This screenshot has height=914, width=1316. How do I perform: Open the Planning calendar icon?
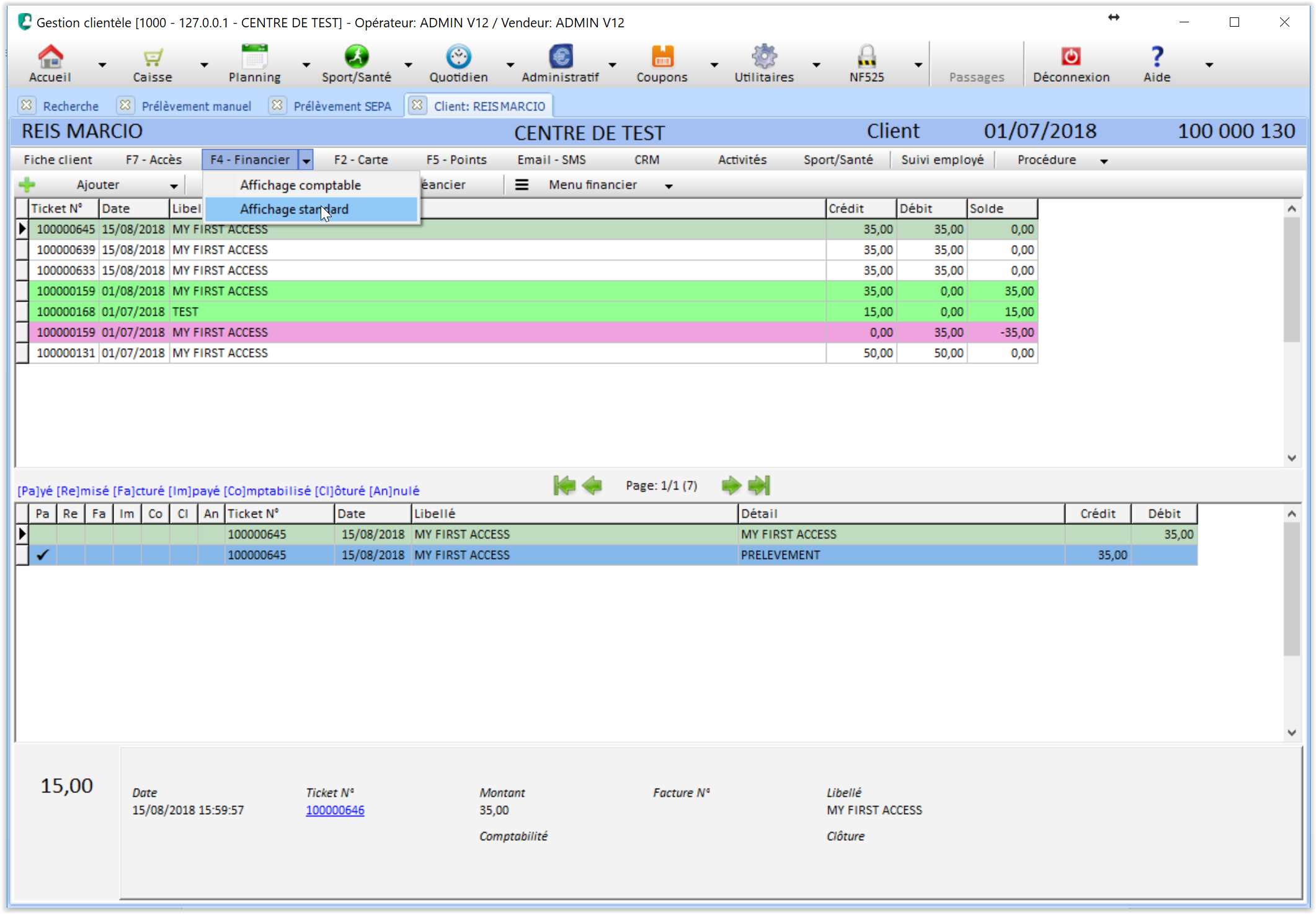tap(254, 56)
